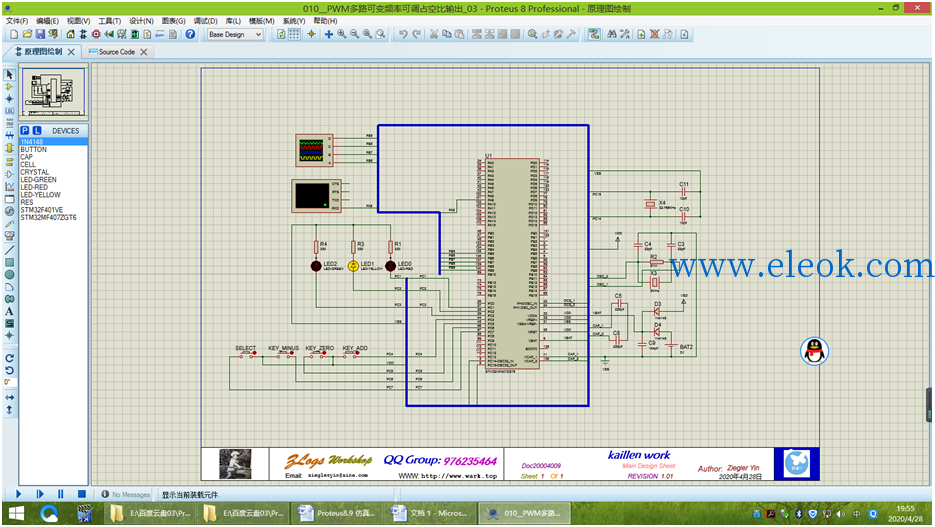Zoom in using the magnifier plus icon
The height and width of the screenshot is (527, 935).
tap(341, 35)
